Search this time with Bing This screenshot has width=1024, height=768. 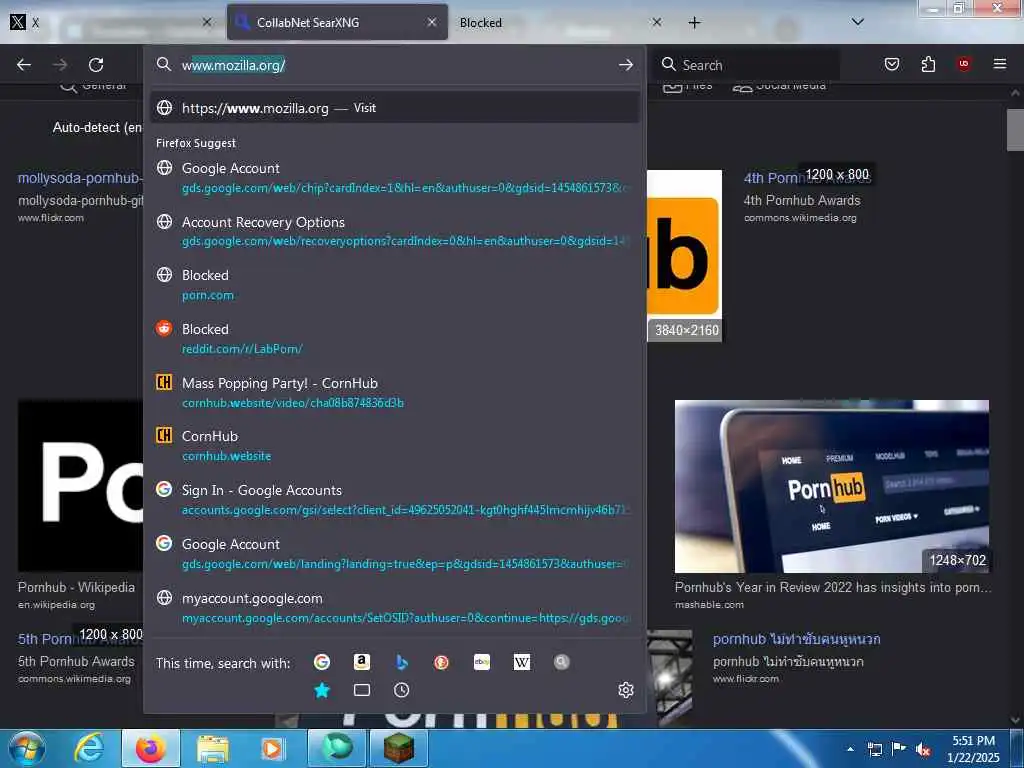tap(402, 662)
